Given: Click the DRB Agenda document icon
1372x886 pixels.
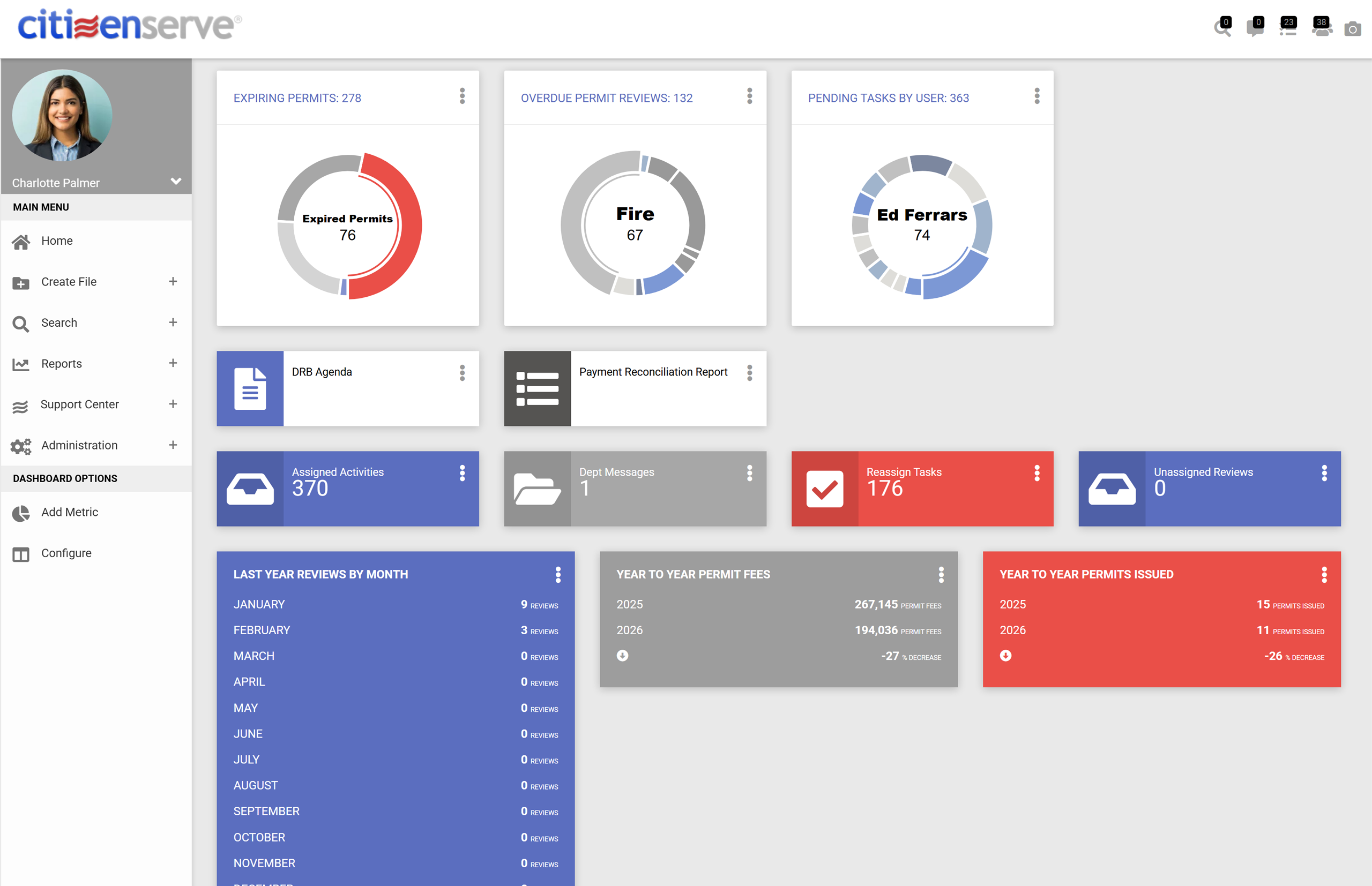Looking at the screenshot, I should (250, 389).
